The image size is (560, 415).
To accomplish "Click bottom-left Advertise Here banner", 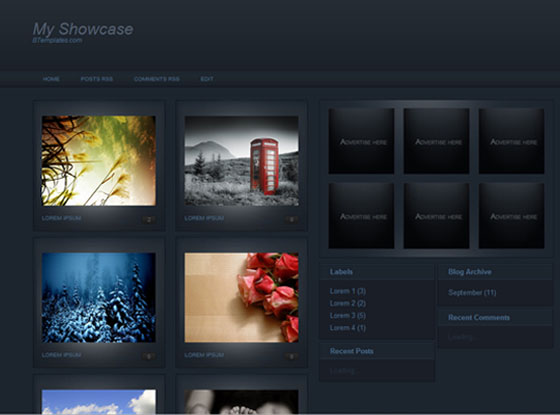I will tap(361, 216).
